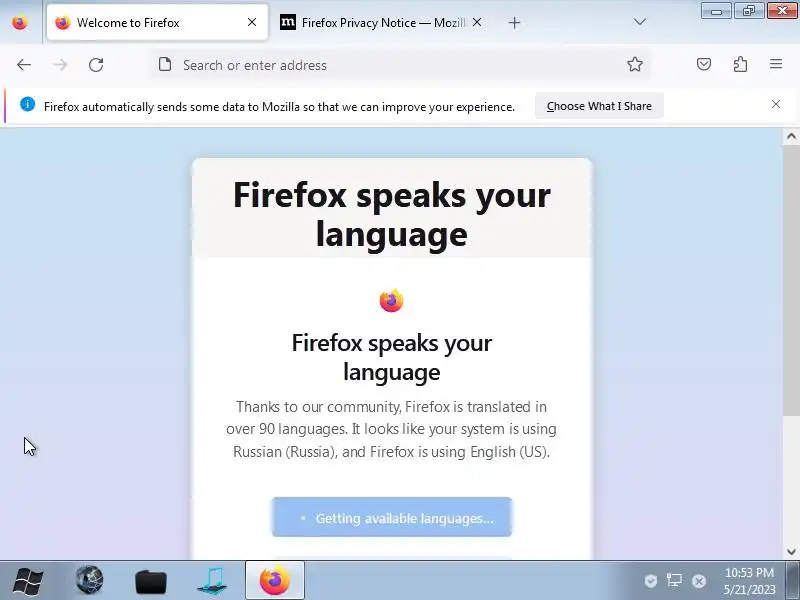Click Getting available languages button
Image resolution: width=800 pixels, height=600 pixels.
coord(391,517)
